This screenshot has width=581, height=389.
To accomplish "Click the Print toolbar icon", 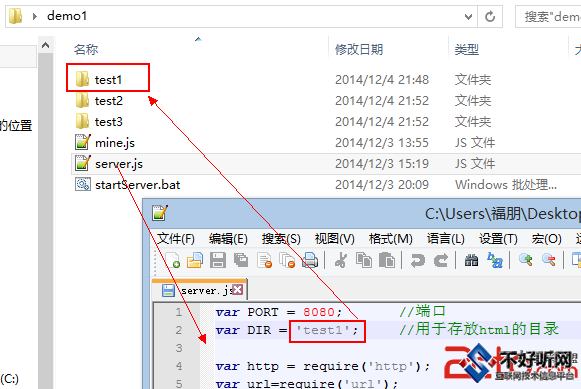I will pyautogui.click(x=310, y=260).
